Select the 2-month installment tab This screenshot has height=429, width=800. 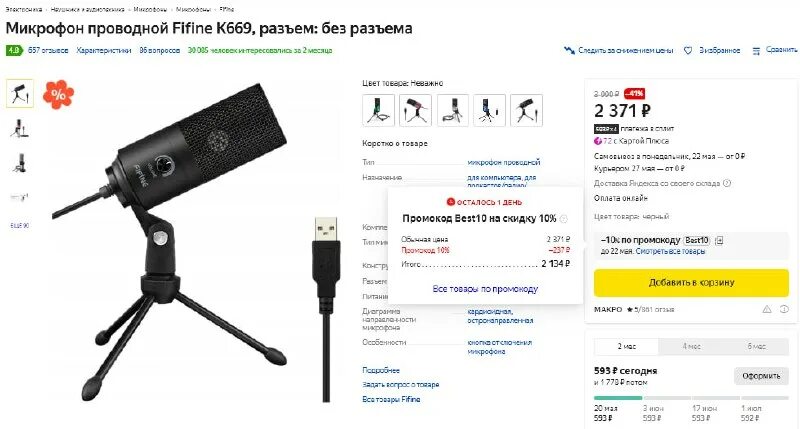[627, 346]
